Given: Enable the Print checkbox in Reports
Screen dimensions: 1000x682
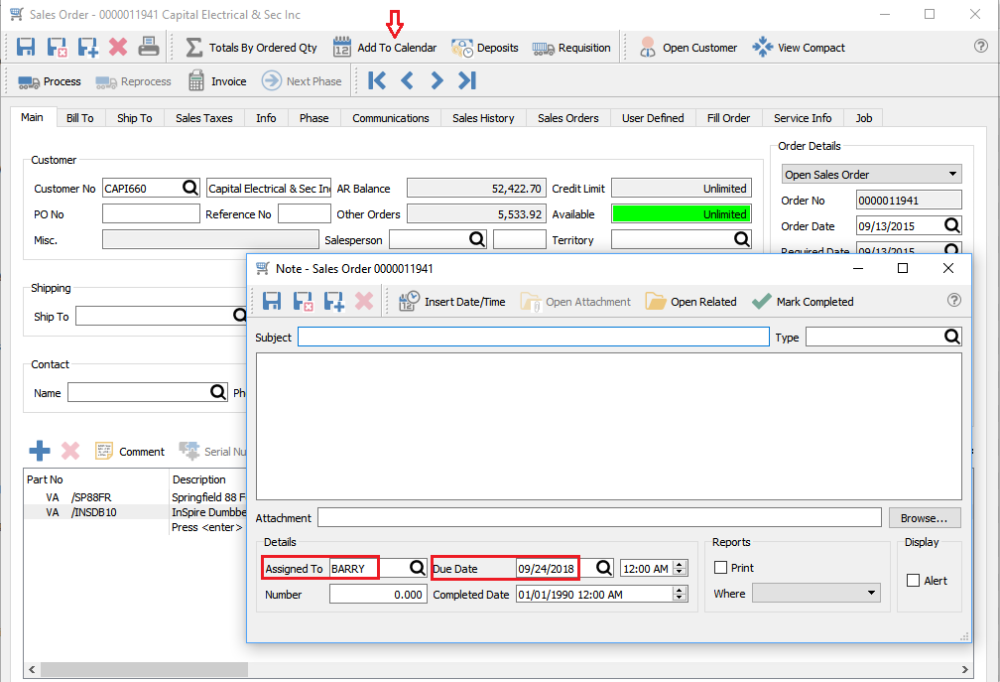Looking at the screenshot, I should click(721, 568).
